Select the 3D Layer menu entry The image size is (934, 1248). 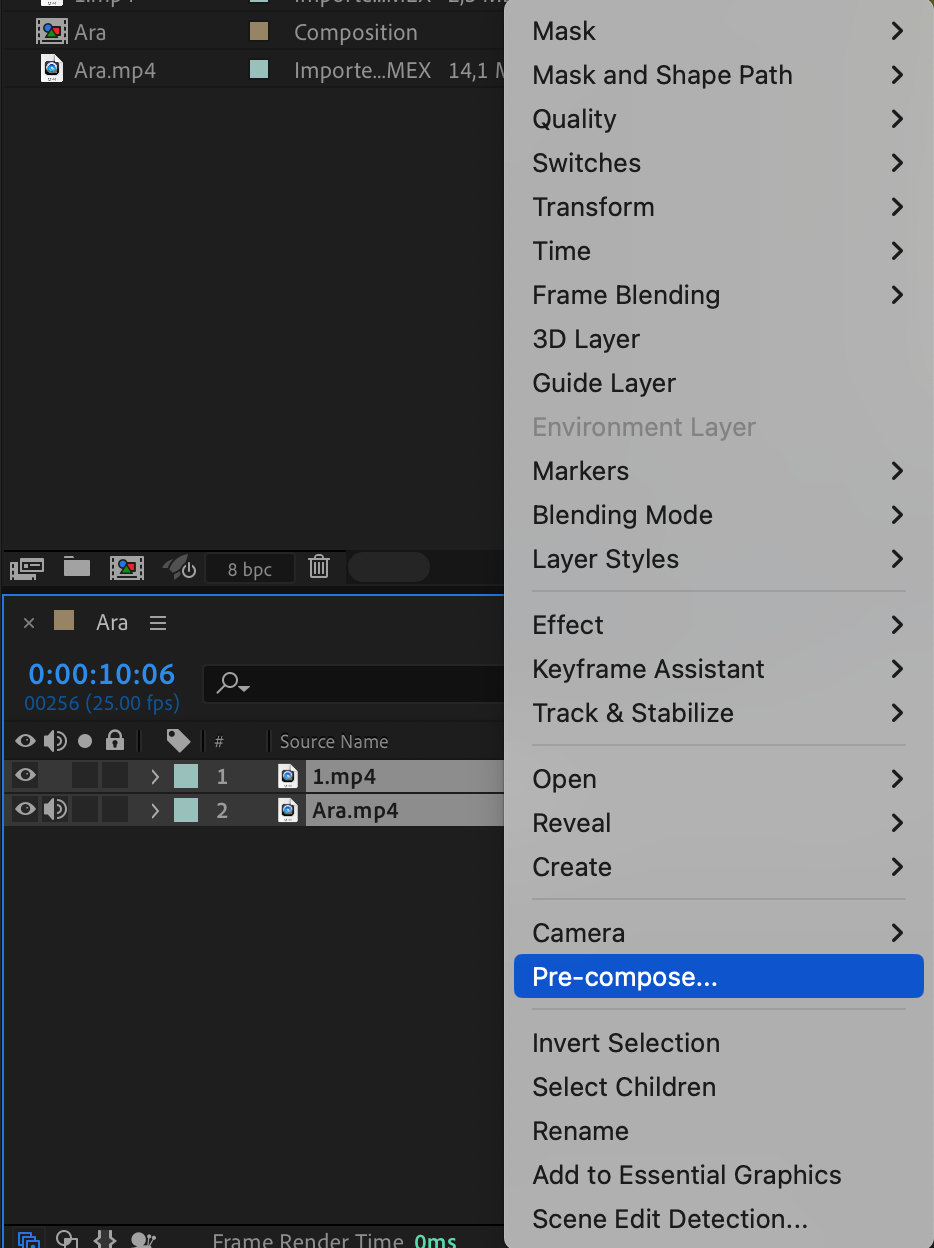point(586,339)
